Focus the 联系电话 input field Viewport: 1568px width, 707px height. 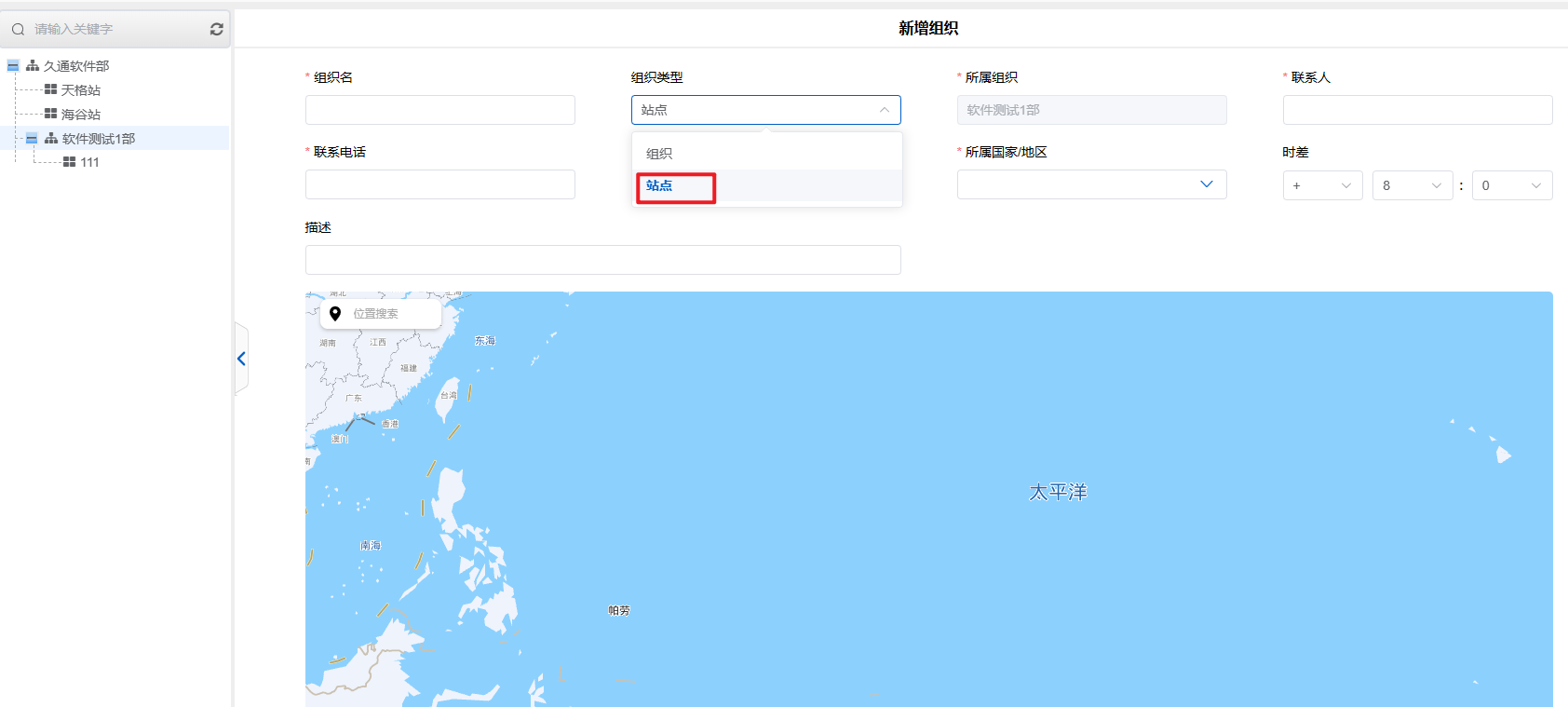coord(439,184)
